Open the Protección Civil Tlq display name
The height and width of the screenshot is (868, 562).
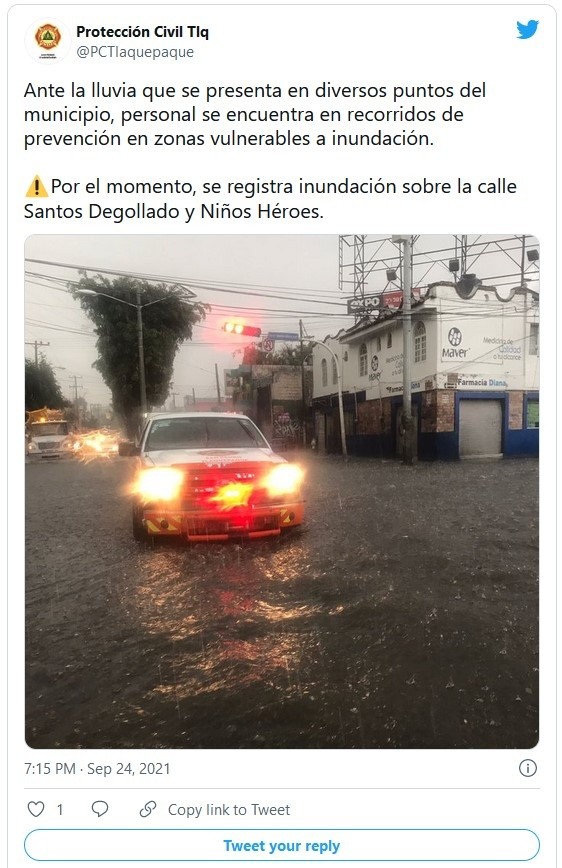[142, 32]
